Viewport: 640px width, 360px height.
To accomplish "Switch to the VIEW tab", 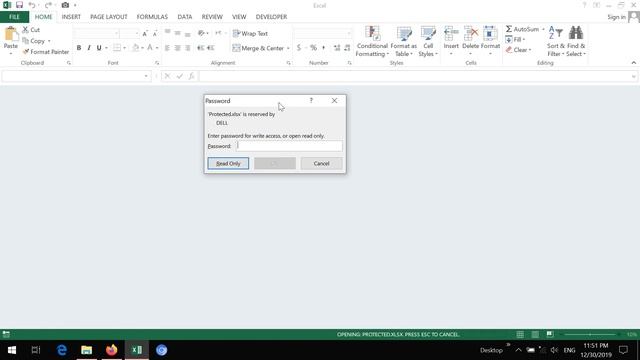I will (x=239, y=17).
